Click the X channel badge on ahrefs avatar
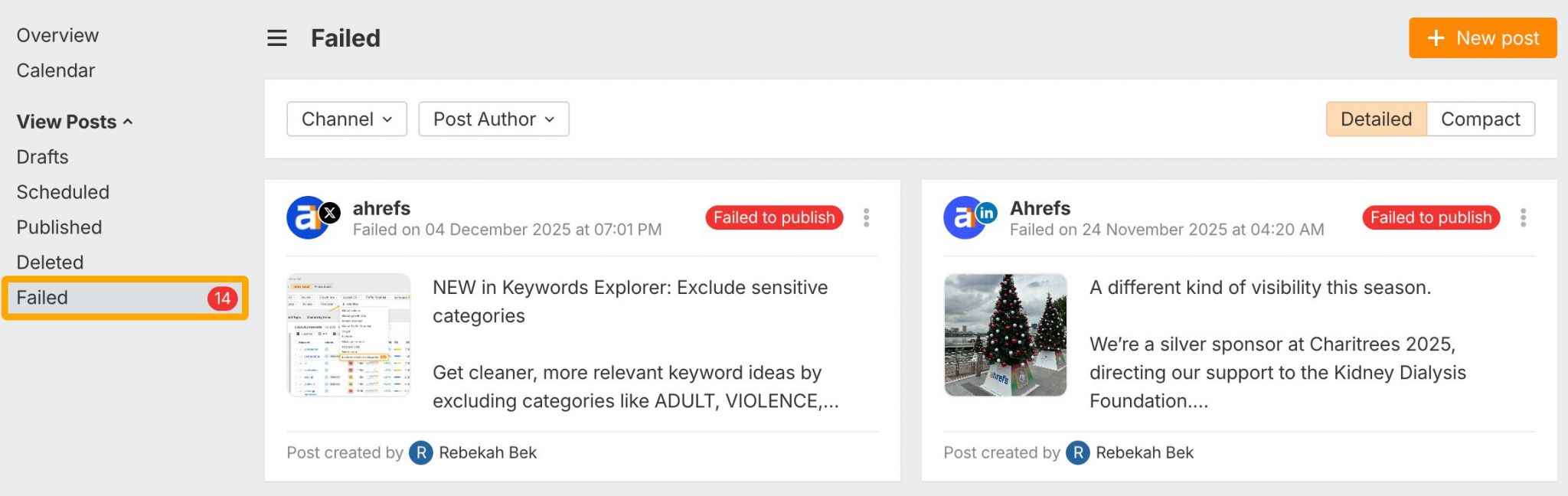1568x496 pixels. click(x=328, y=213)
